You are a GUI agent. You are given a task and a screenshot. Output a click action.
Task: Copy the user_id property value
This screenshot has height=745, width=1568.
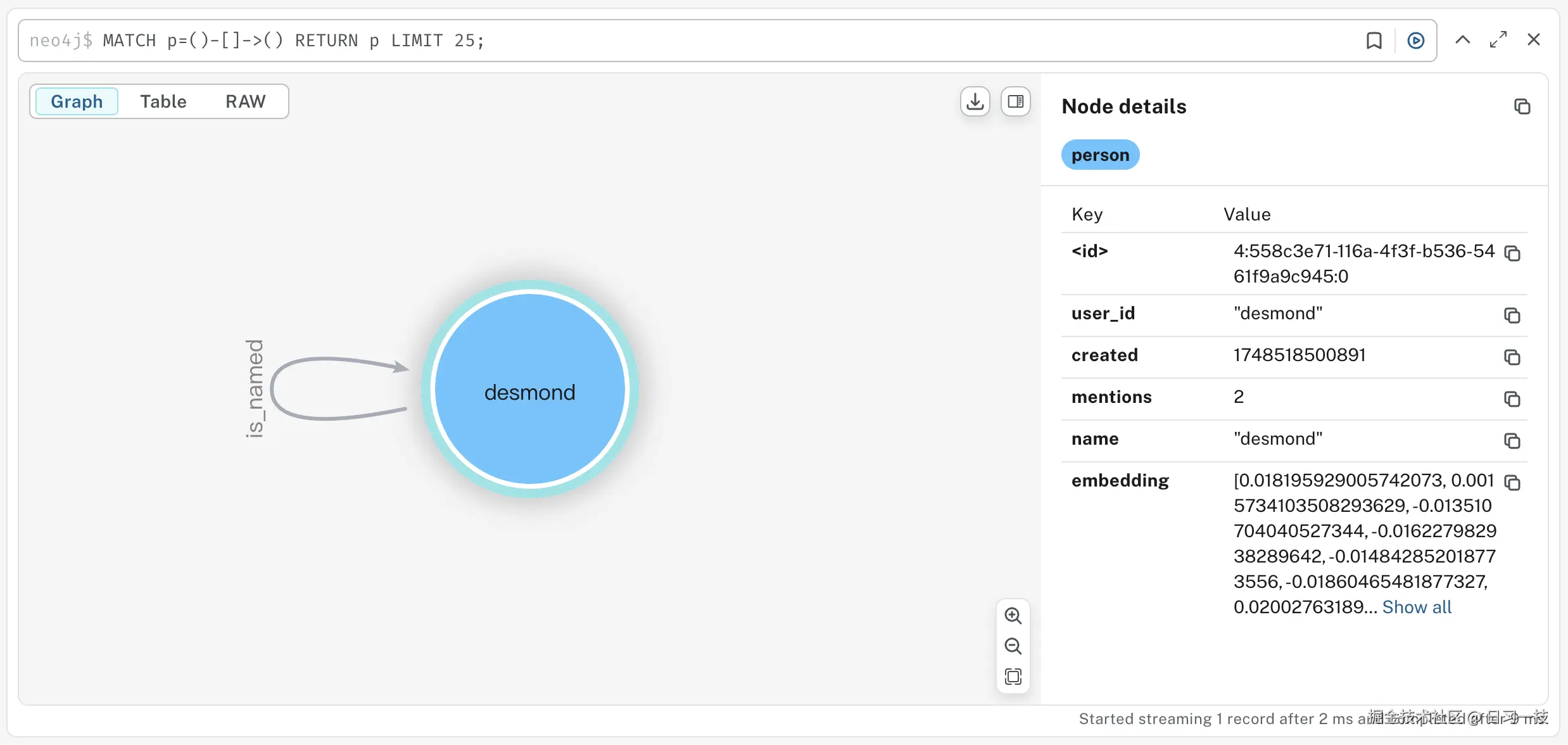point(1512,315)
